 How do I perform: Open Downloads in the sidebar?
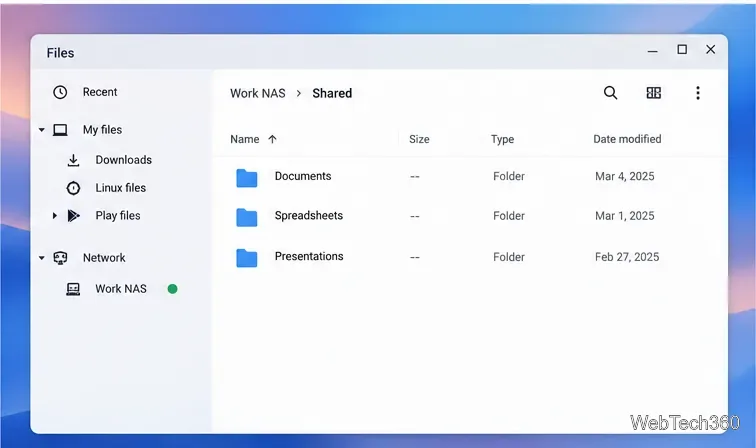tap(123, 160)
